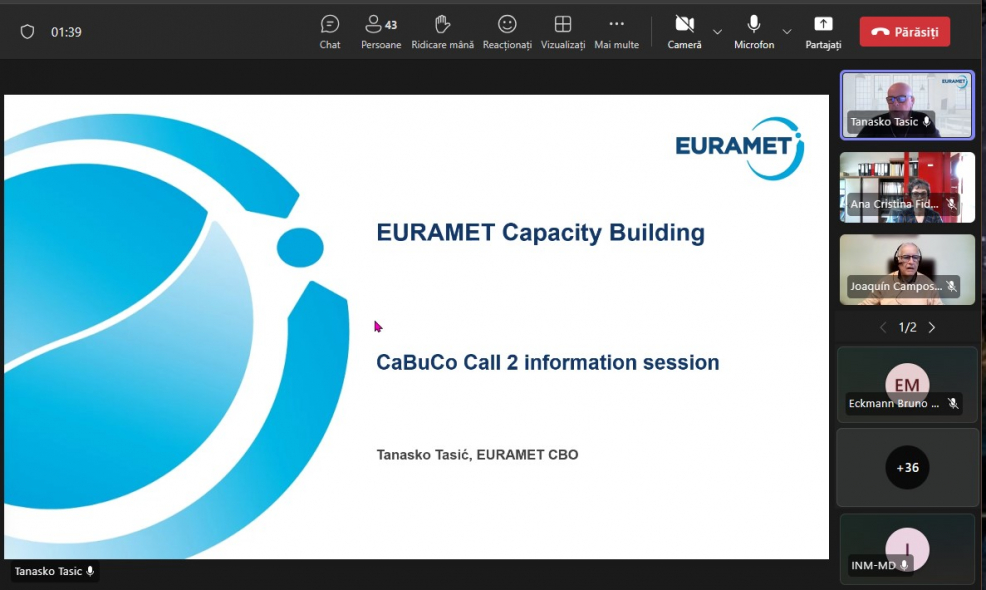Go to next participant page

pyautogui.click(x=932, y=327)
